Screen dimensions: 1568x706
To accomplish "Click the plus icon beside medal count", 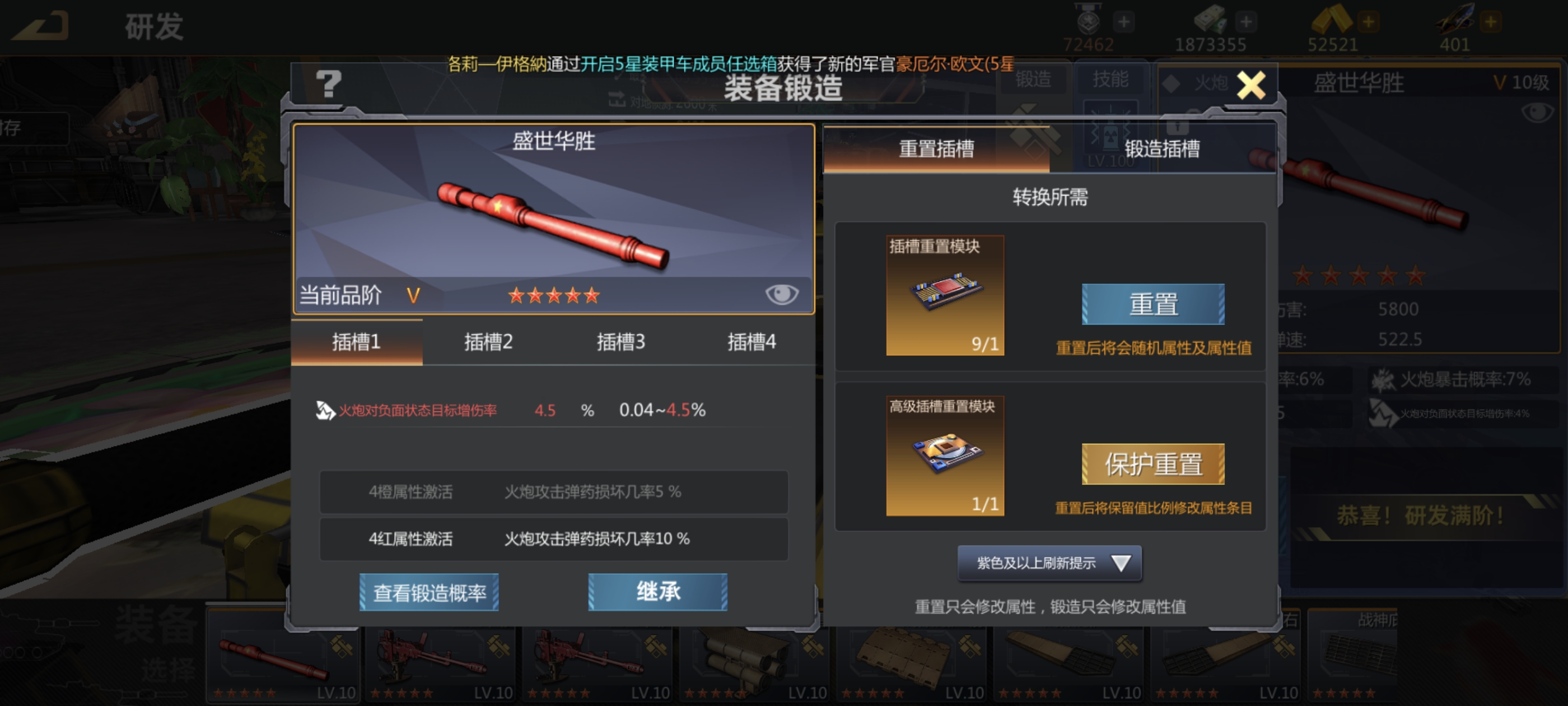I will click(x=1124, y=22).
